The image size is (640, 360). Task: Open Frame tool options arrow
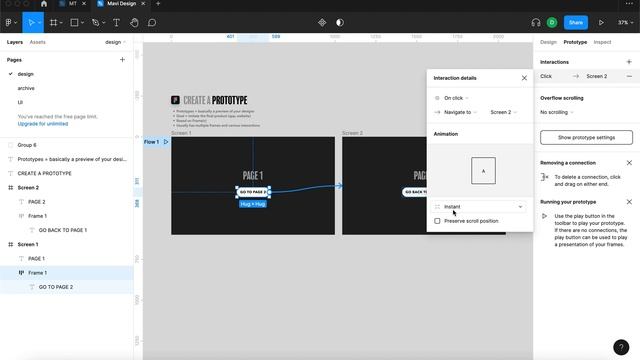click(x=61, y=23)
